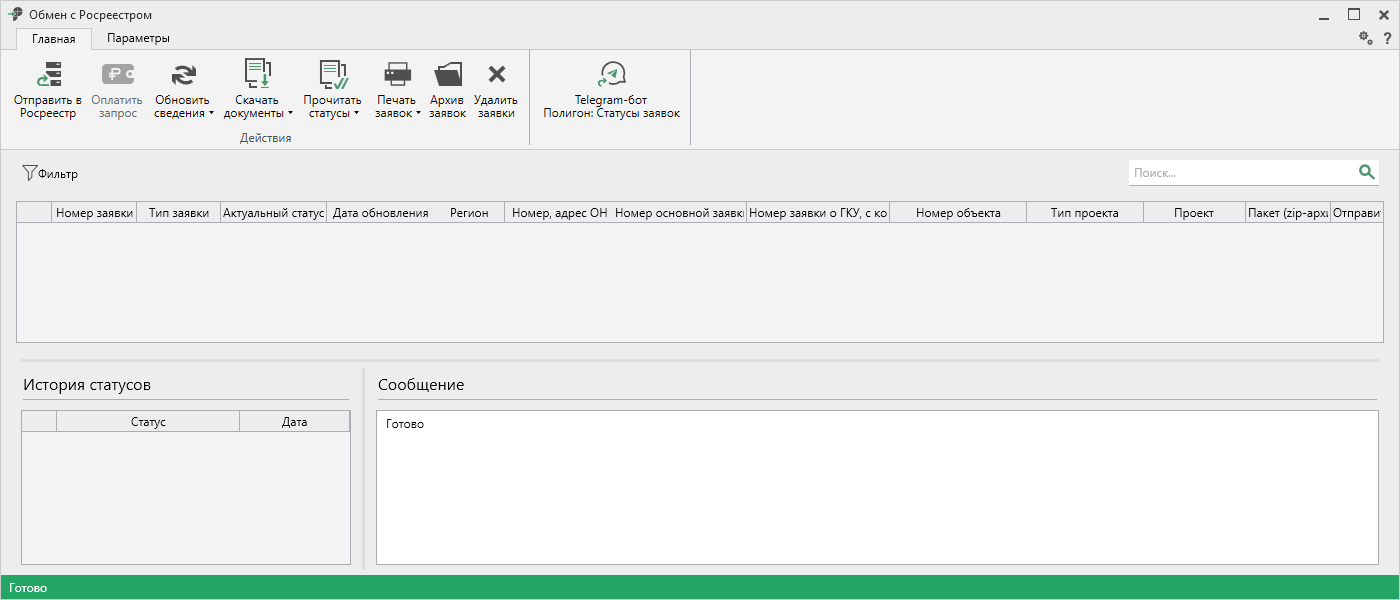Viewport: 1400px width, 600px height.
Task: Click inside the Поиск search field
Action: click(x=1240, y=173)
